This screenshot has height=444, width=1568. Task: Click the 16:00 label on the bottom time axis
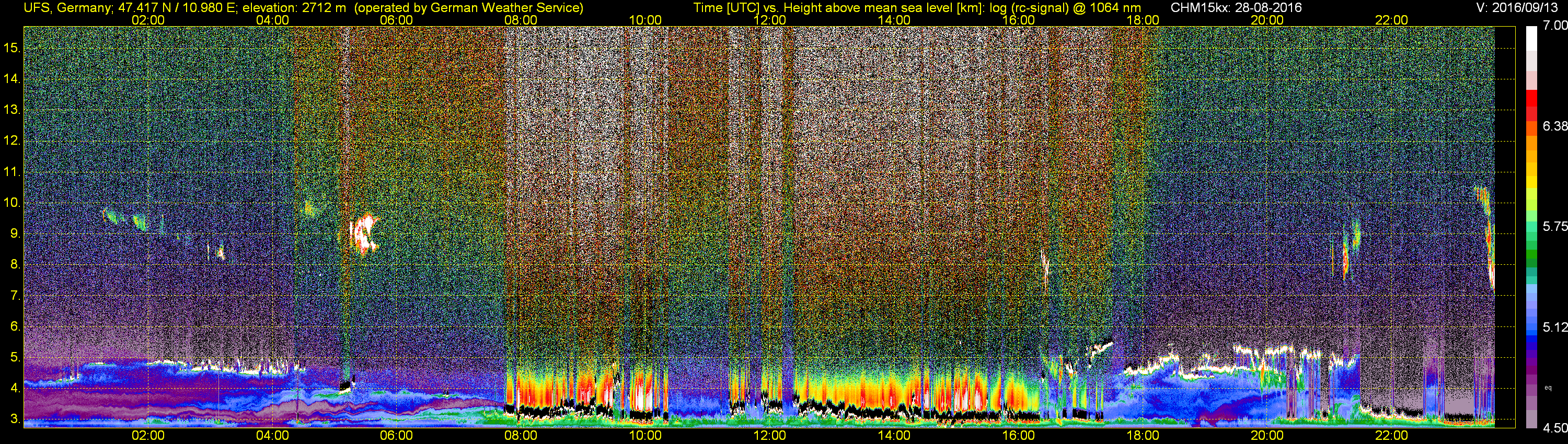click(1018, 436)
